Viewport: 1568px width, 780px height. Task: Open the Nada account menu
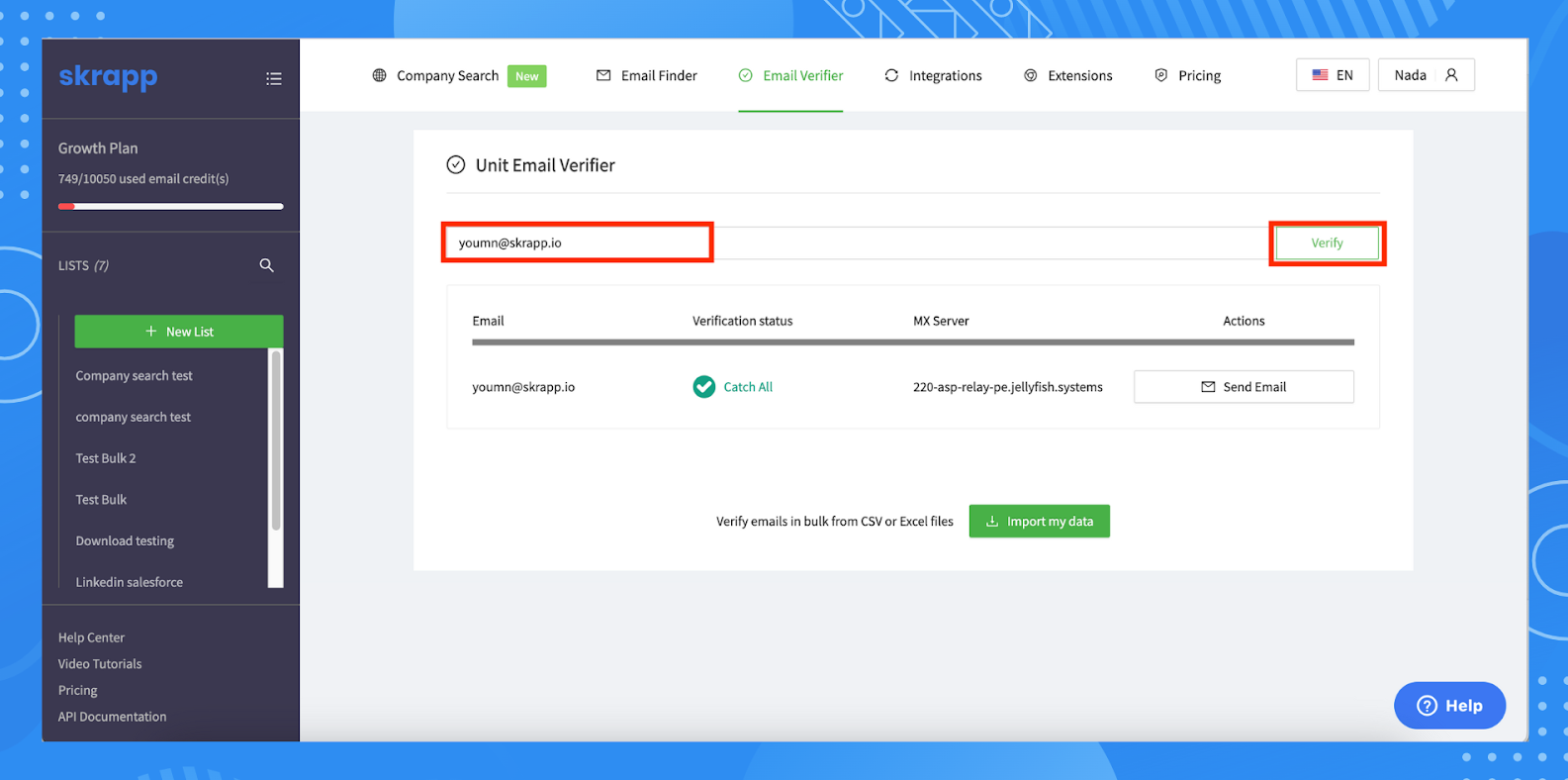[x=1427, y=75]
